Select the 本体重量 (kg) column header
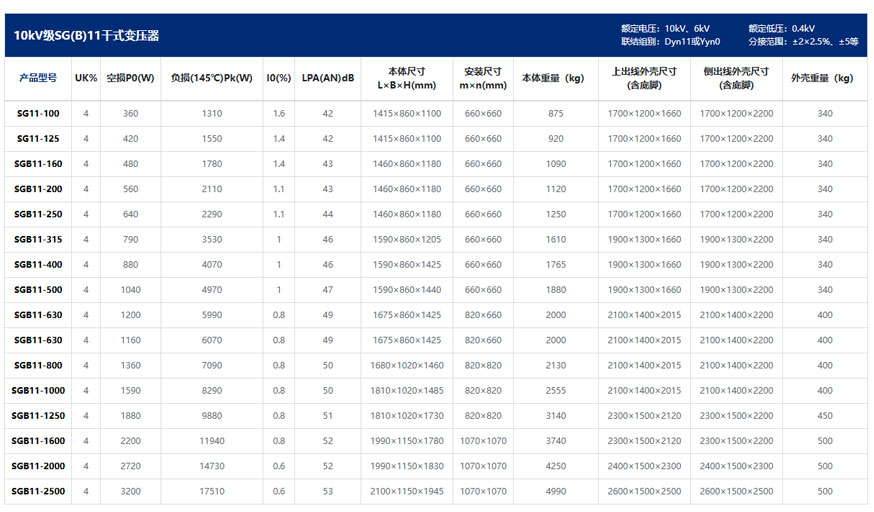The image size is (874, 512). [x=556, y=78]
